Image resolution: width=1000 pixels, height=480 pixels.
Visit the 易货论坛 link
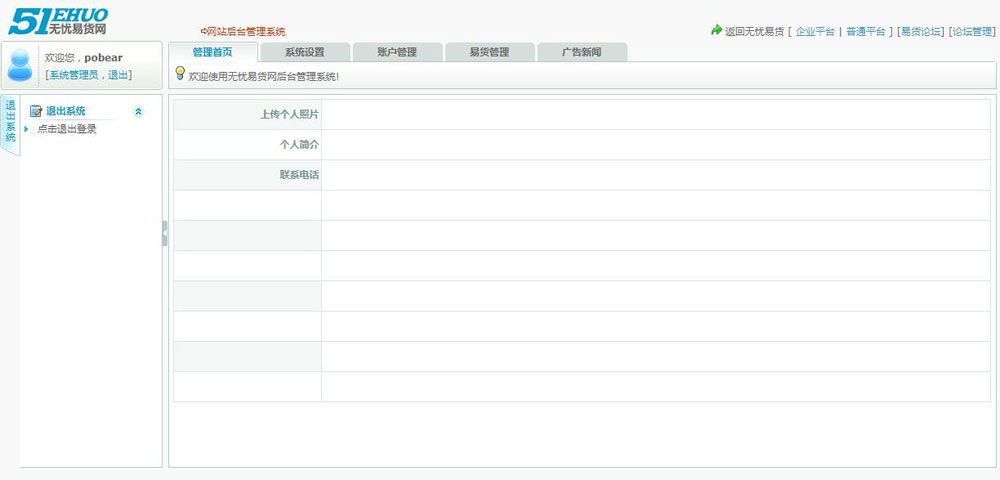click(x=920, y=32)
